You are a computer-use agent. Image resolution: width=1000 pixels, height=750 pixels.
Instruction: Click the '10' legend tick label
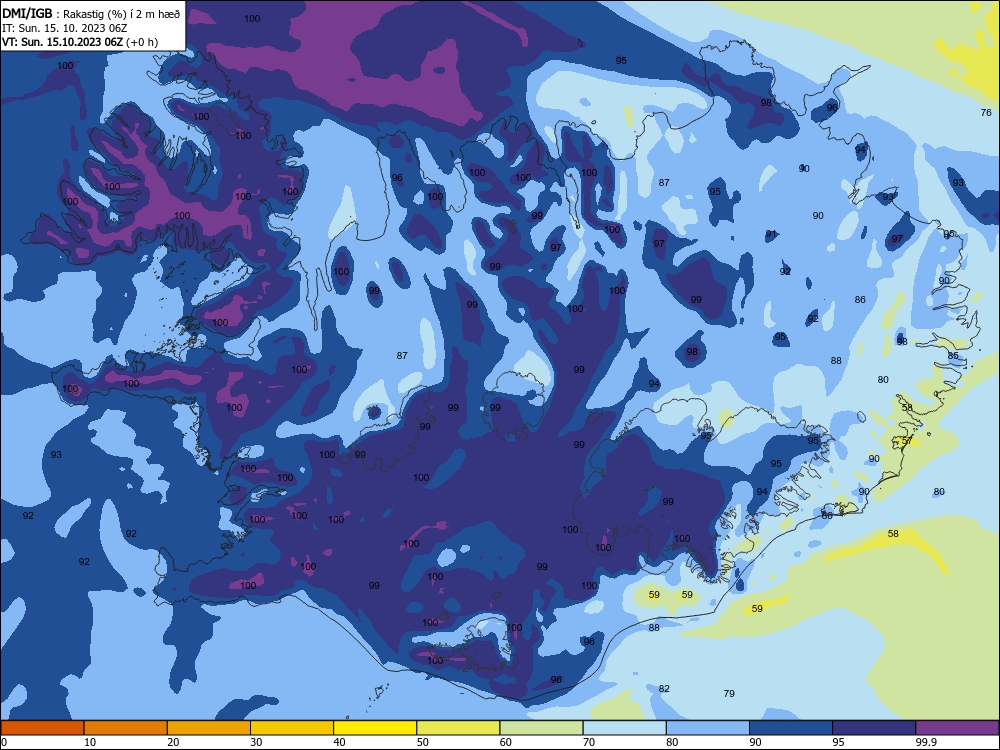[x=90, y=742]
